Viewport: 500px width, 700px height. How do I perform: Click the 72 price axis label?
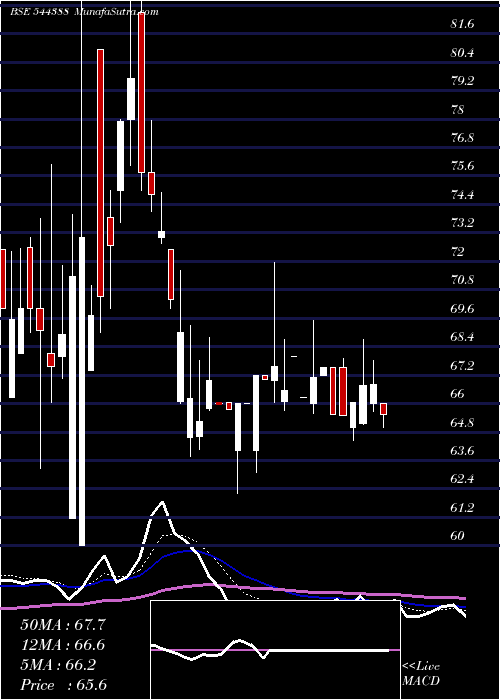(458, 251)
